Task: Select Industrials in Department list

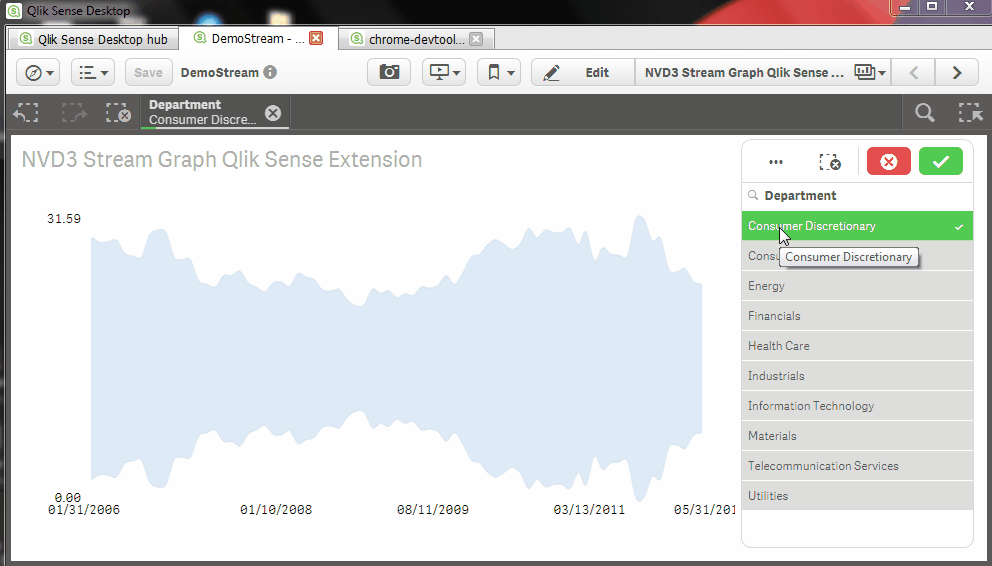Action: click(857, 376)
